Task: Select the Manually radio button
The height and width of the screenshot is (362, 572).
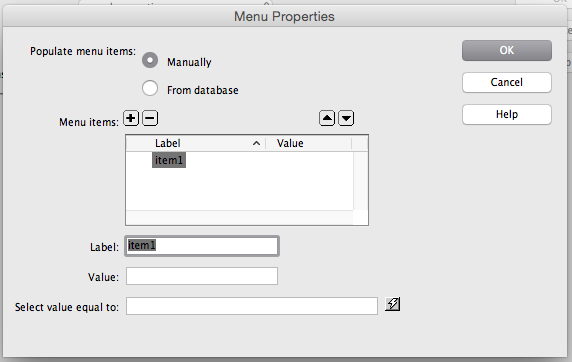Action: click(x=150, y=60)
